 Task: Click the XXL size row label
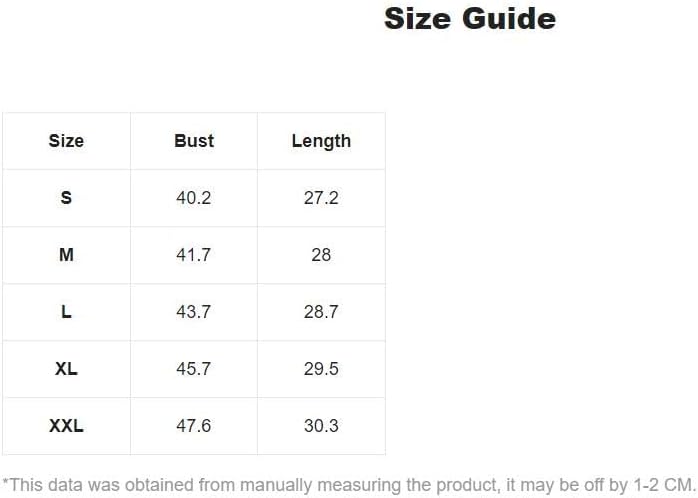66,426
